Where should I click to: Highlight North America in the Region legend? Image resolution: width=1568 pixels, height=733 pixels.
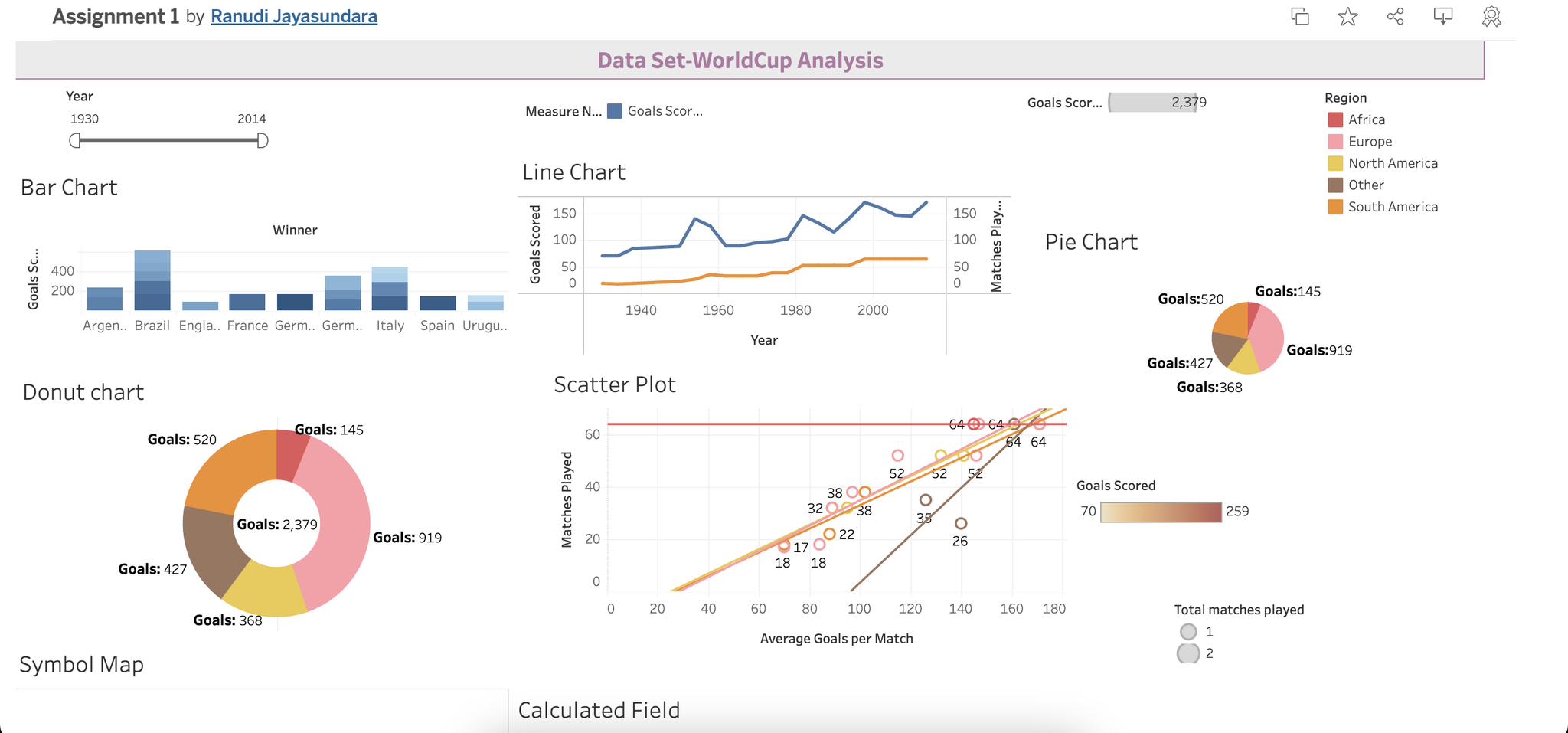(1335, 163)
